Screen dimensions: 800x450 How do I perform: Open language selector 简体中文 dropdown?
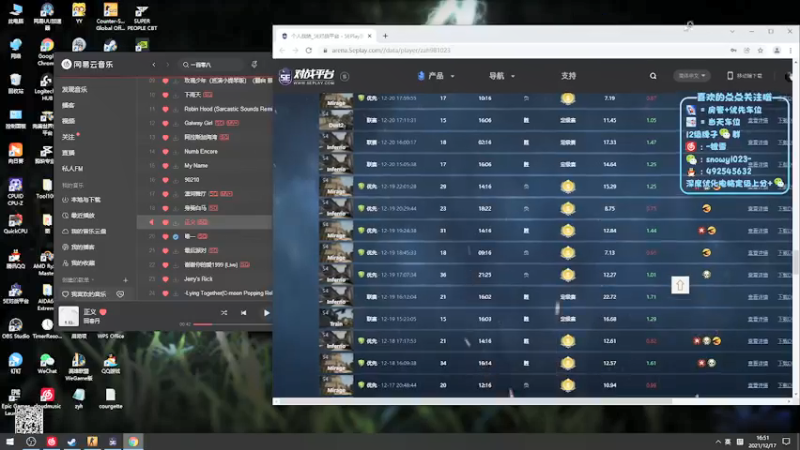coord(691,76)
